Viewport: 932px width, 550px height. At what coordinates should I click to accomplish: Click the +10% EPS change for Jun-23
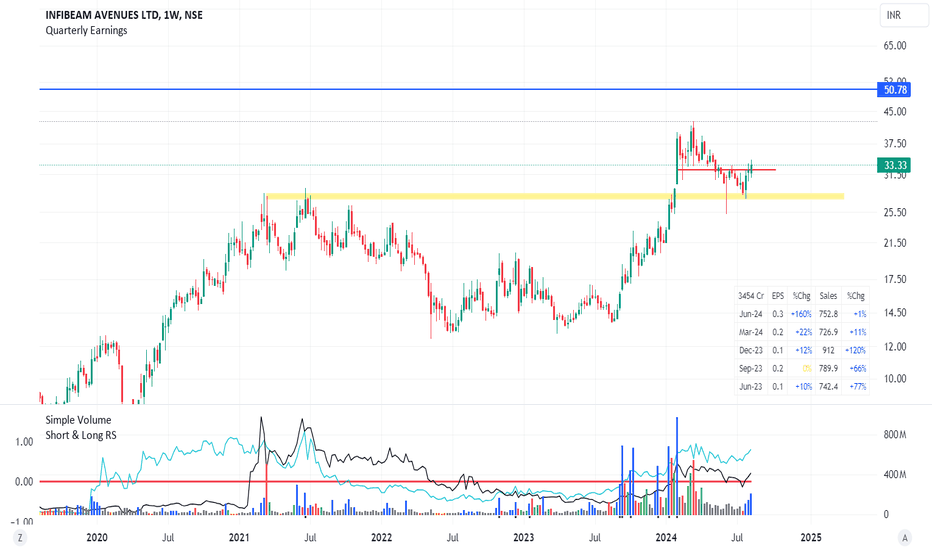[x=802, y=386]
